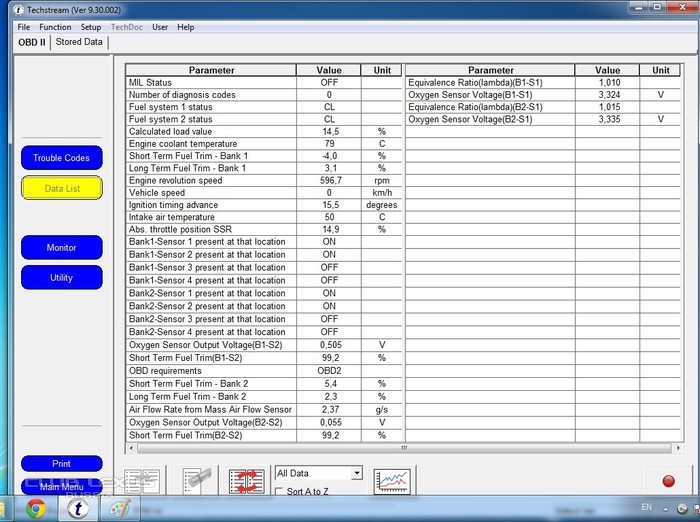Open the Paint app from taskbar
Screen dimensions: 700x522
118,508
